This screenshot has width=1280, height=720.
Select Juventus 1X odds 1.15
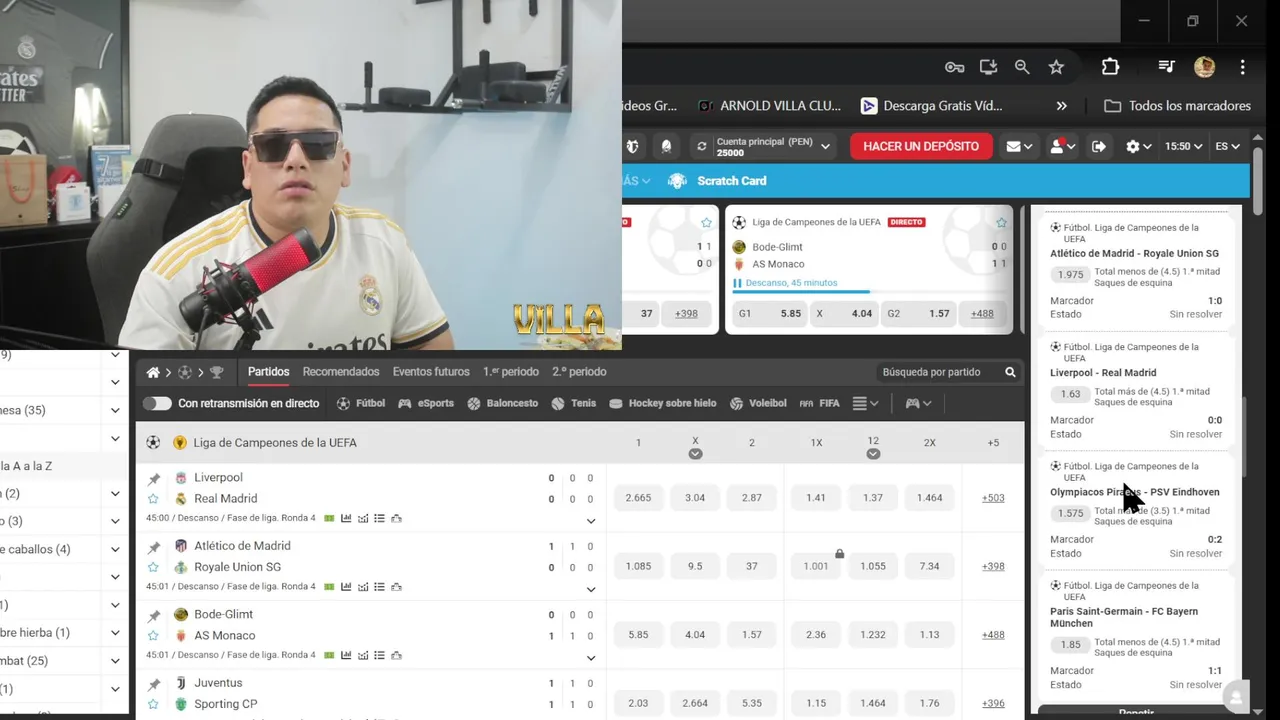point(816,703)
